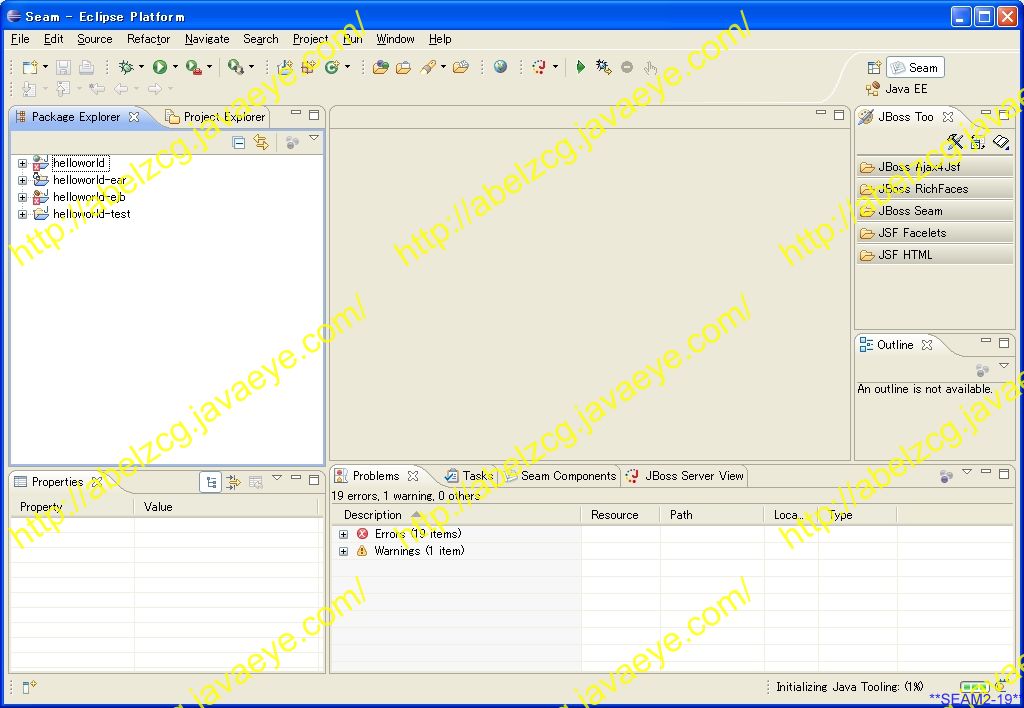This screenshot has width=1024, height=708.
Task: Click the Debug server bug-with-arrow icon
Action: coord(603,67)
